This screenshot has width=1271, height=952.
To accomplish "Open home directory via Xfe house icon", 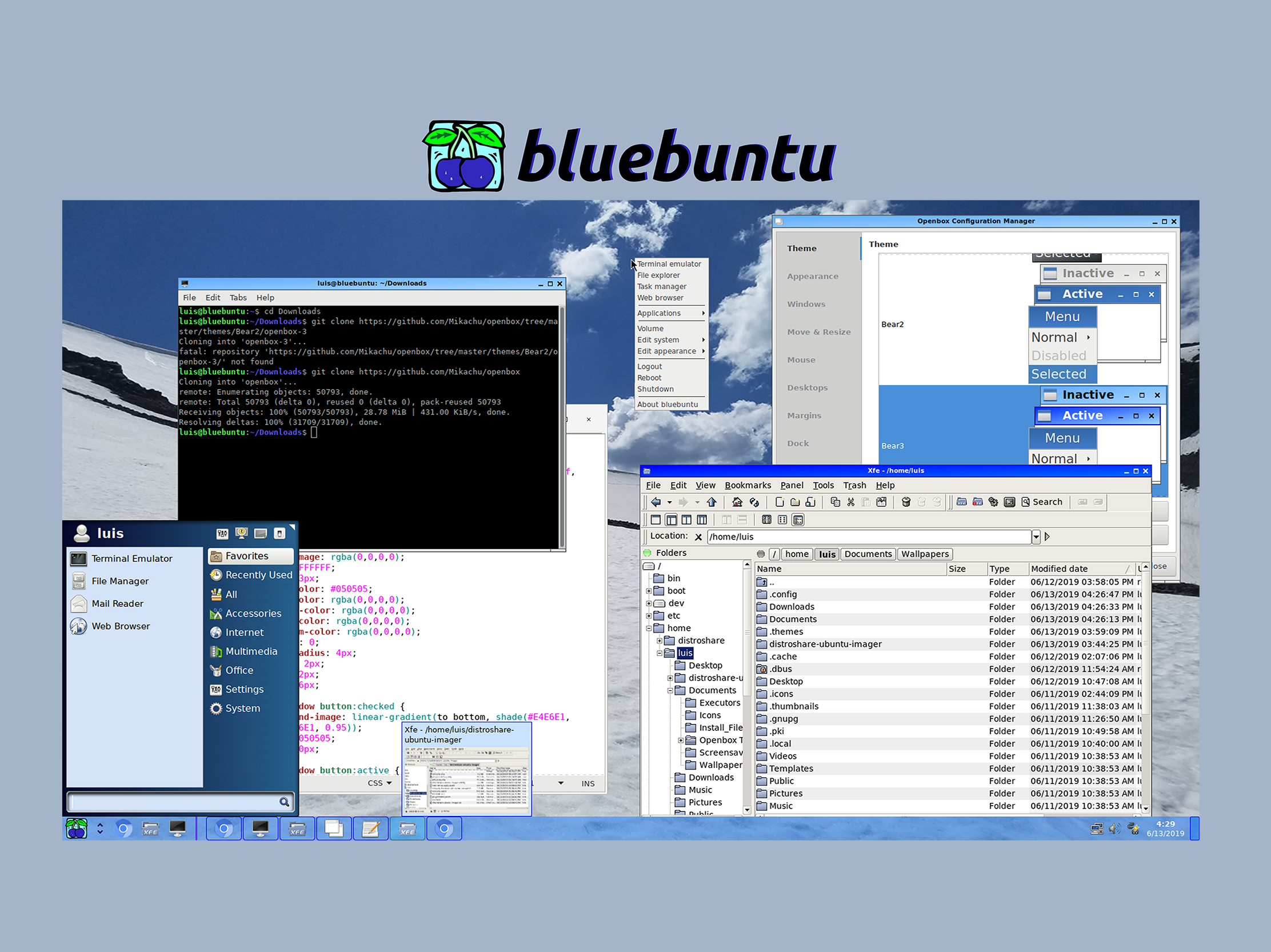I will (x=737, y=502).
